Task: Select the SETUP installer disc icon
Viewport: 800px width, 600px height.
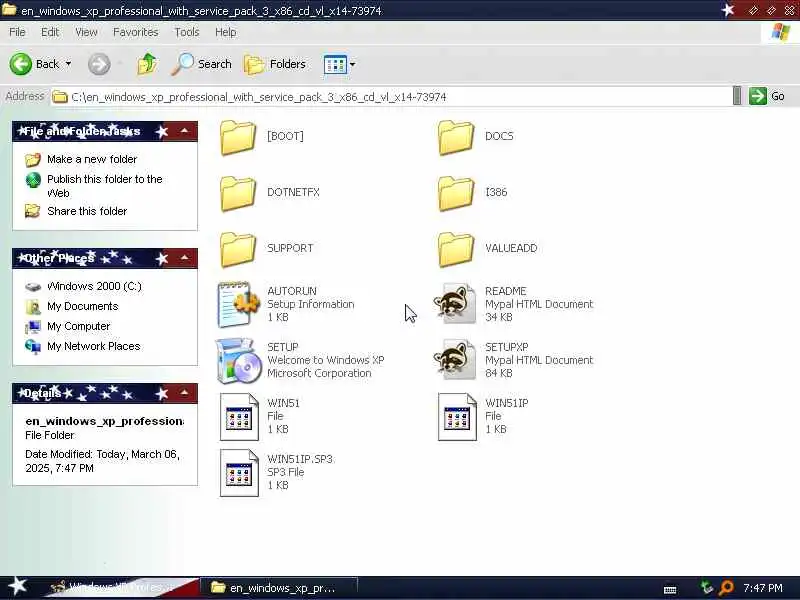Action: point(237,361)
